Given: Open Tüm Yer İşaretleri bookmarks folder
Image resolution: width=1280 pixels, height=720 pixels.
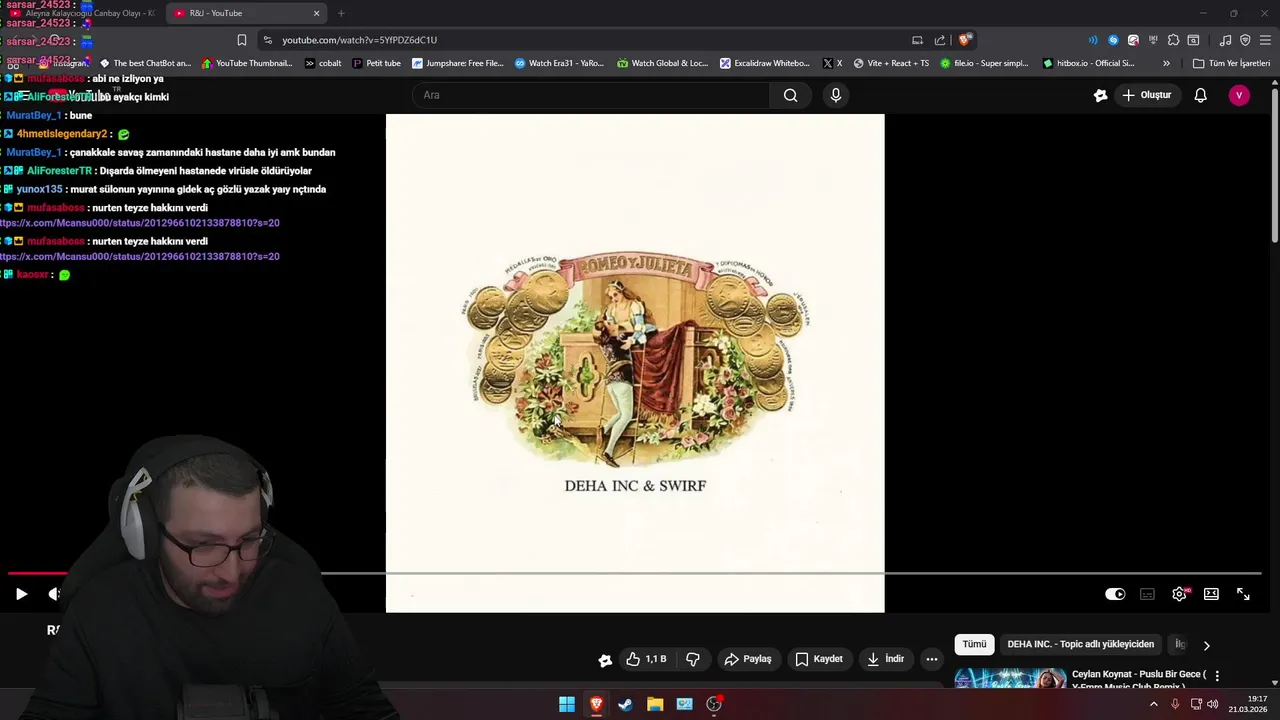Looking at the screenshot, I should click(x=1231, y=63).
